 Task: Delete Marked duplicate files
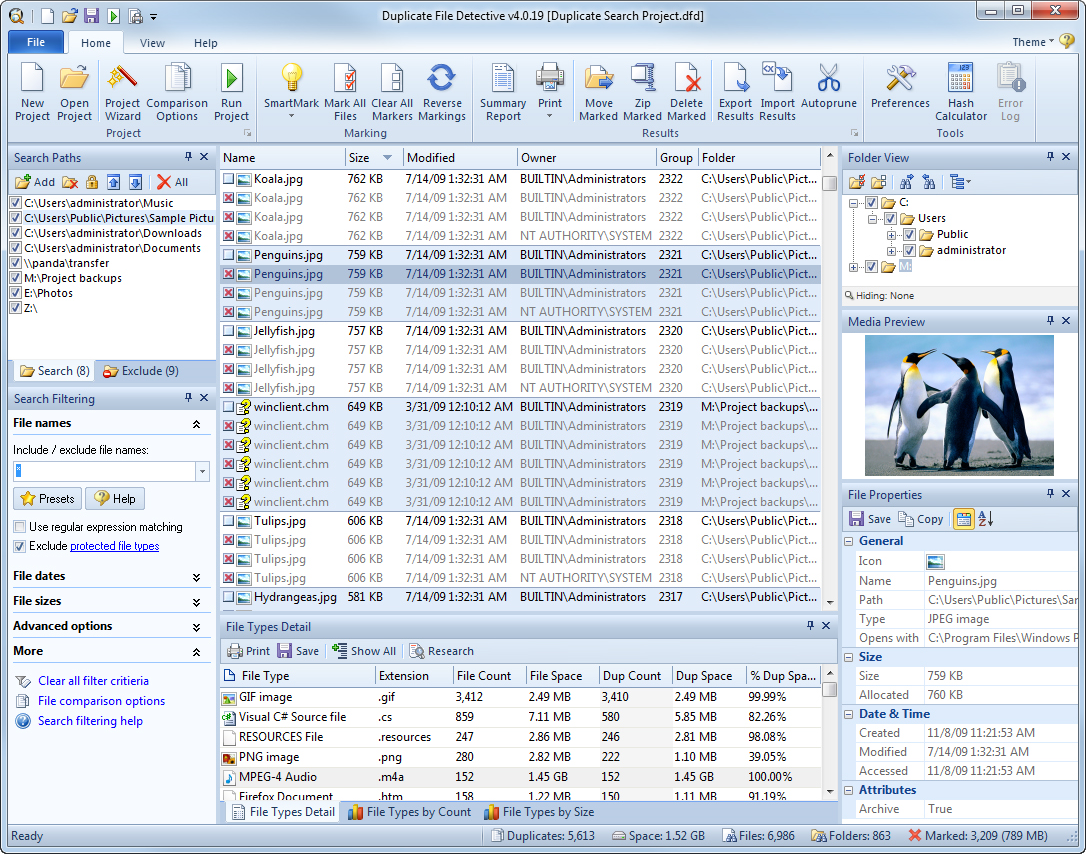click(686, 90)
